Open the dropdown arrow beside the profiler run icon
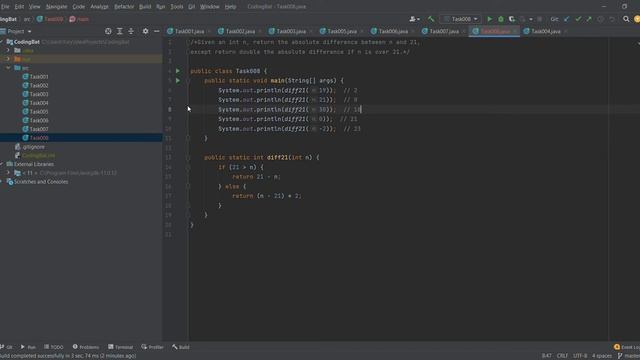The image size is (640, 360). (531, 19)
